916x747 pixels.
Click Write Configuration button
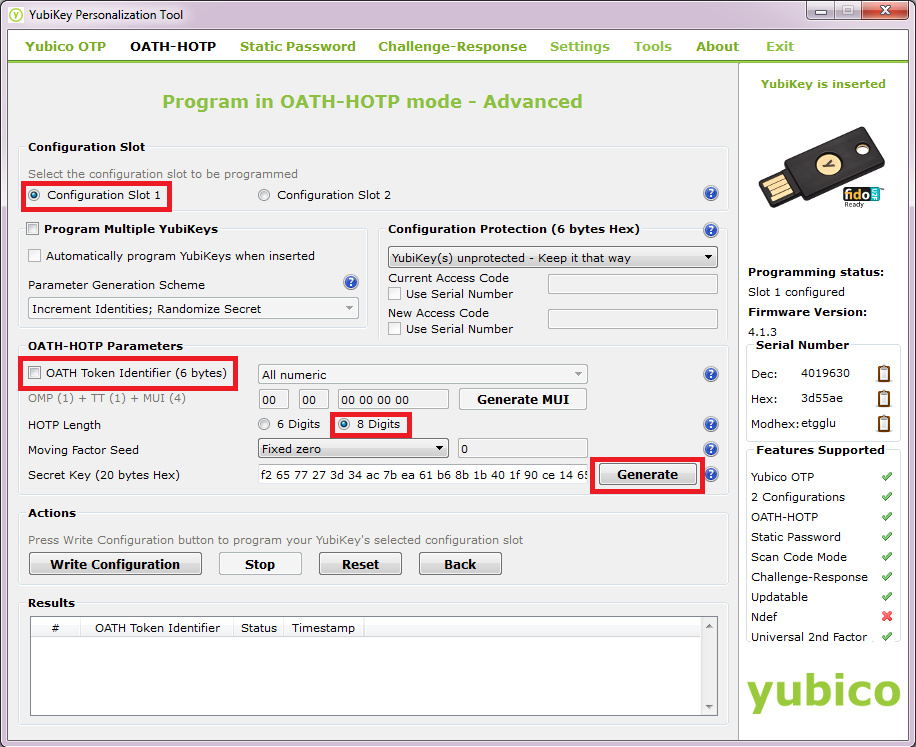point(115,564)
